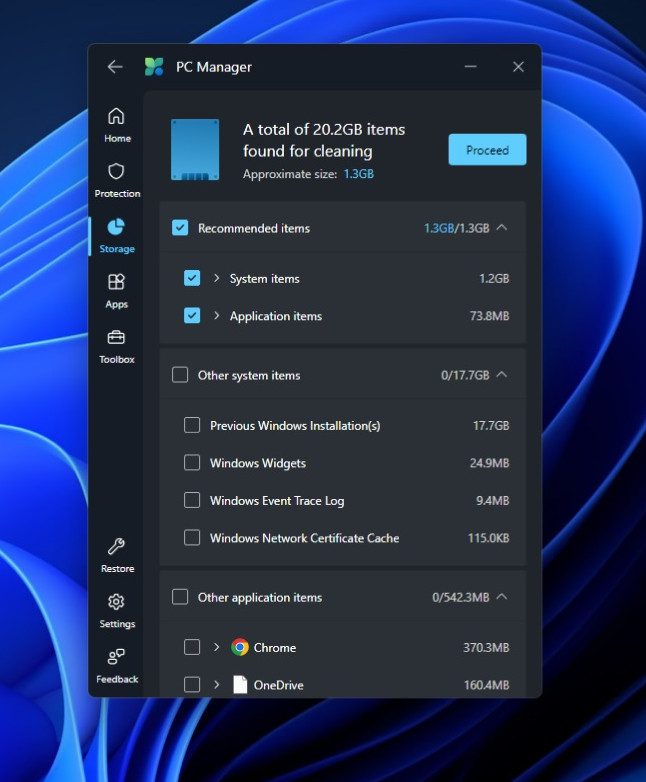Viewport: 646px width, 782px height.
Task: Switch to the Home tab label
Action: point(117,138)
